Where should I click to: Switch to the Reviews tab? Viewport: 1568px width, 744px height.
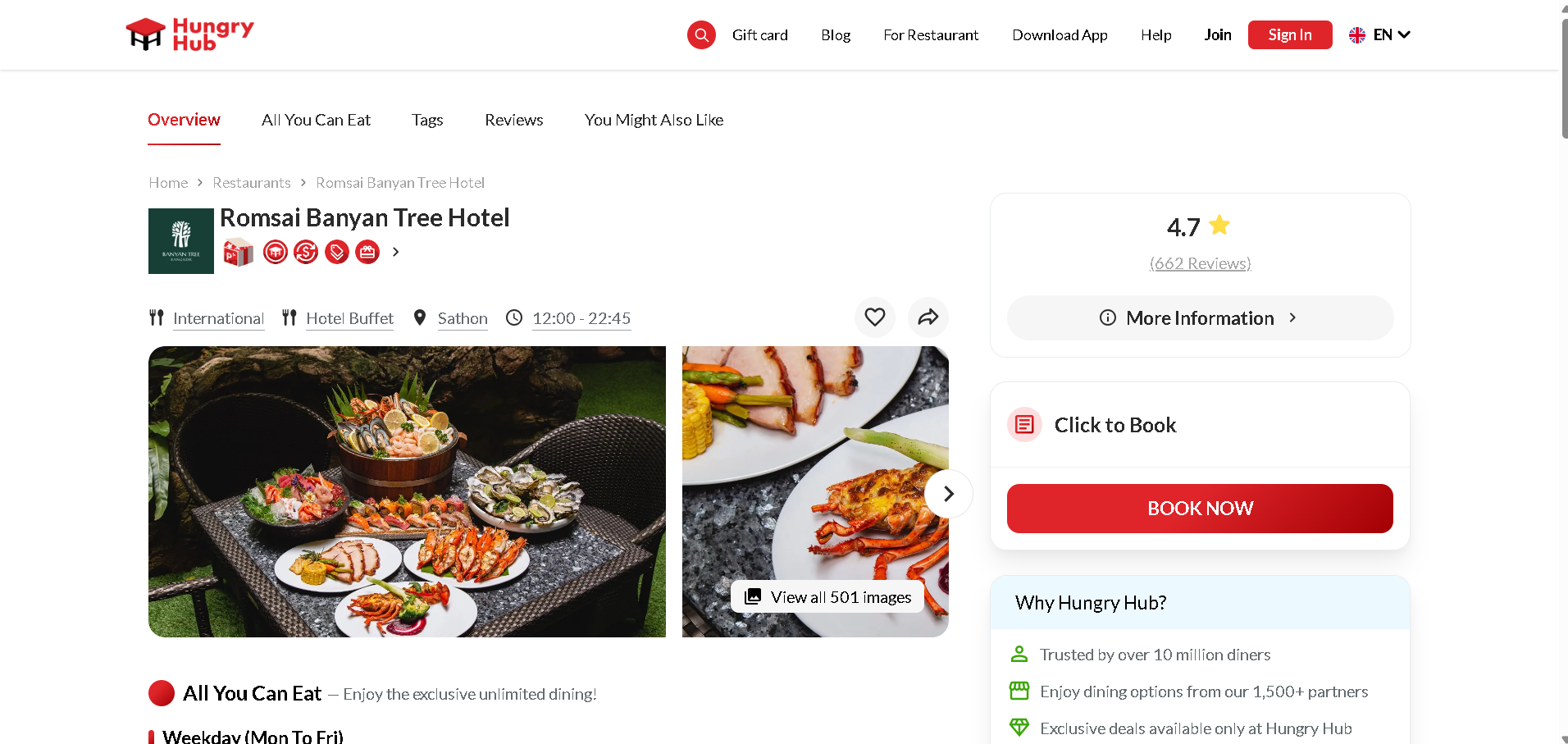tap(514, 120)
